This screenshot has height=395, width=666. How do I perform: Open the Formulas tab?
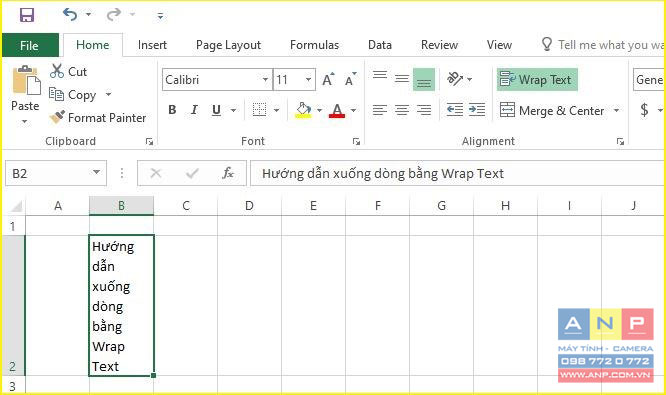click(x=314, y=45)
